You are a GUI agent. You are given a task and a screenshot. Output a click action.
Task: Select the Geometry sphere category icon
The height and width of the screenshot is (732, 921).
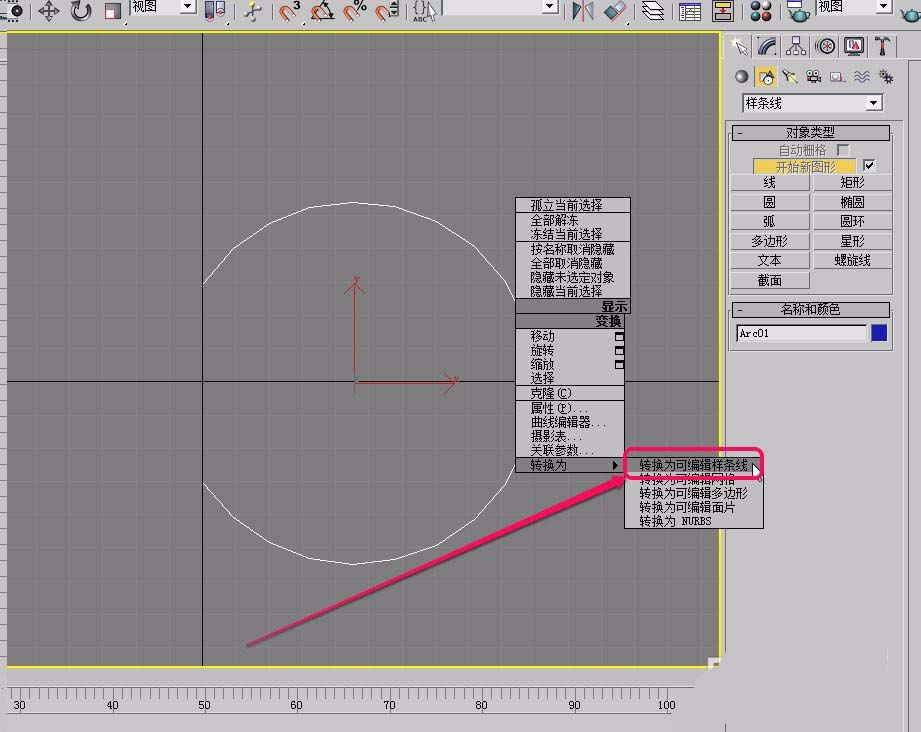741,77
